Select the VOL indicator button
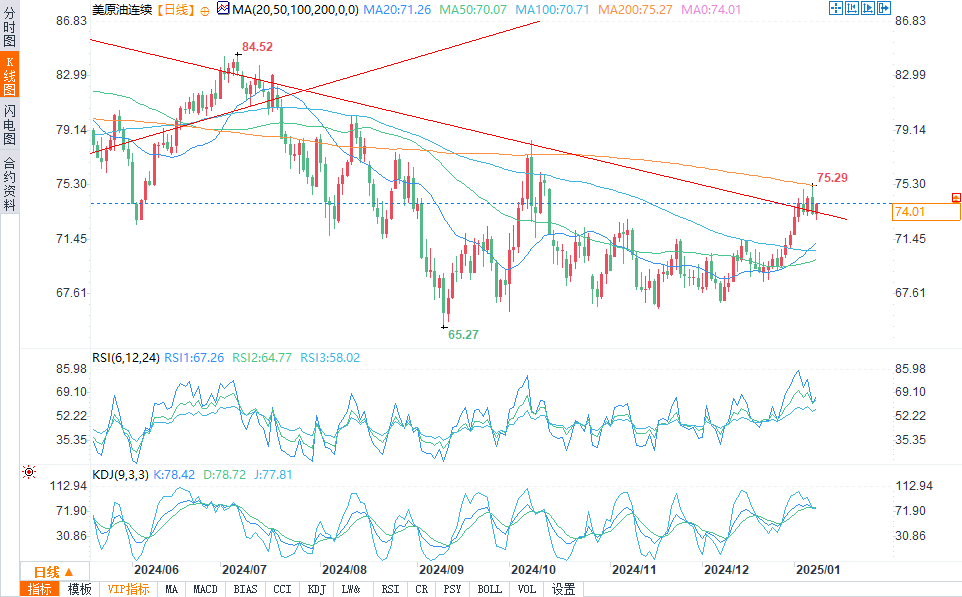Screen dimensions: 962x597 [x=526, y=590]
